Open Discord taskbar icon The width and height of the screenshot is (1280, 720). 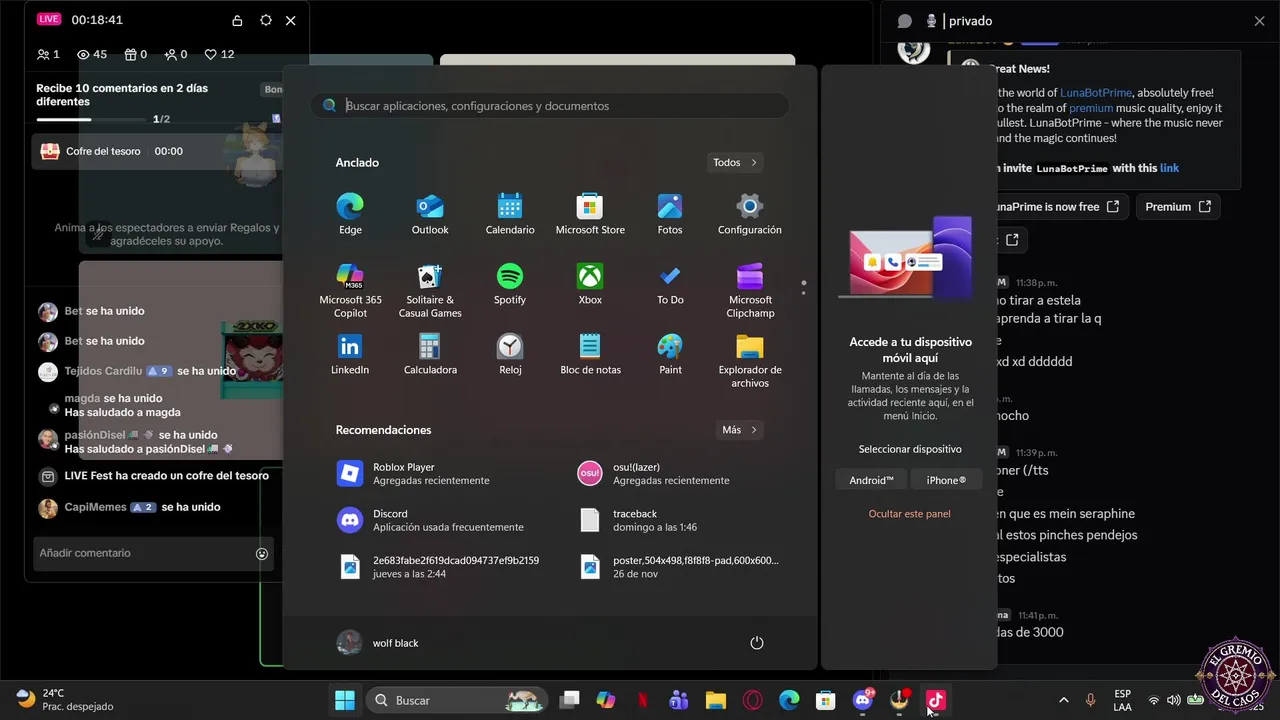[863, 700]
